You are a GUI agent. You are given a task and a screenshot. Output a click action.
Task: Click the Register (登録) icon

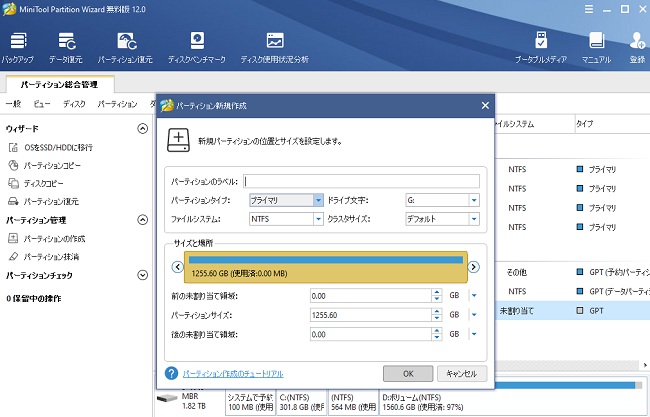[637, 48]
